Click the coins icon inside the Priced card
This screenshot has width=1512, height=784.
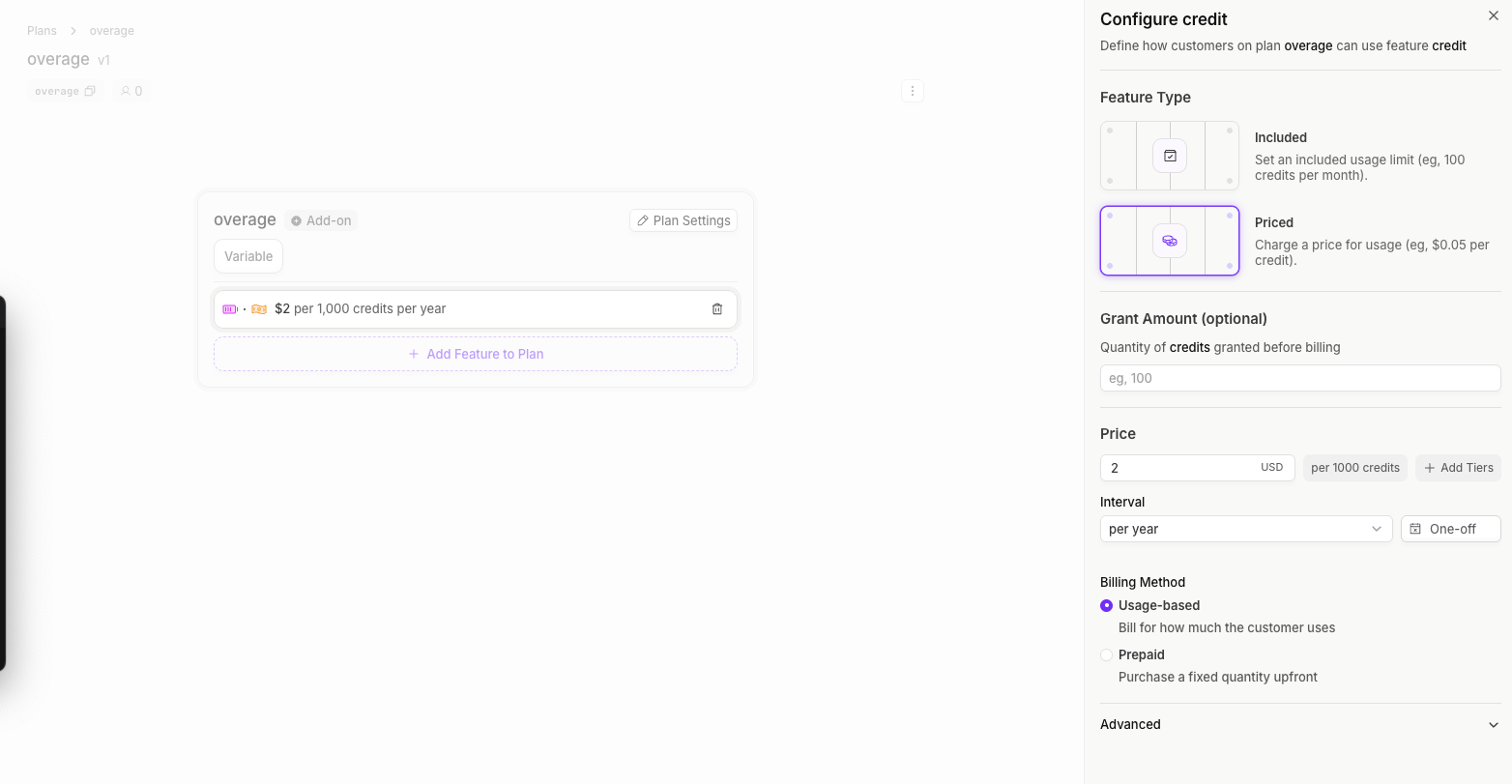(x=1169, y=240)
